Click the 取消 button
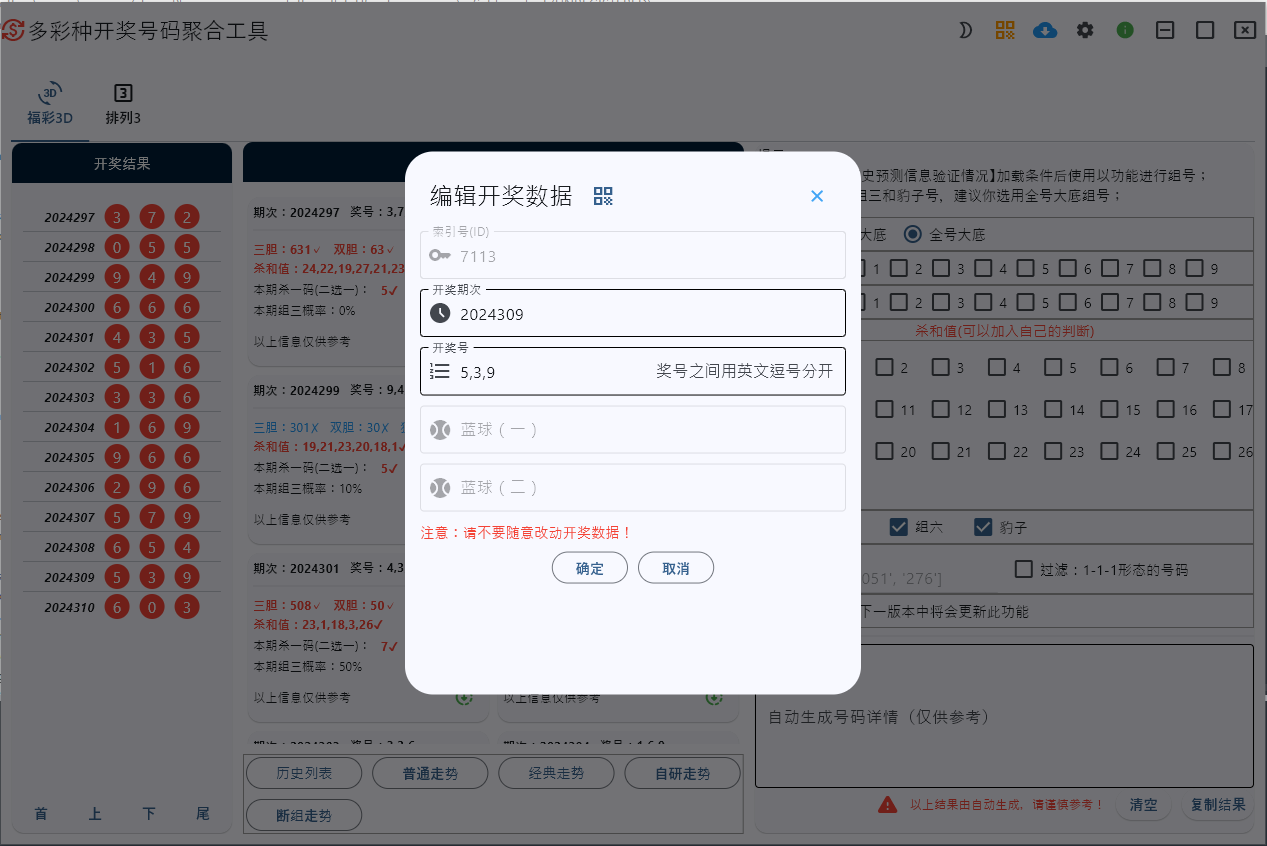The width and height of the screenshot is (1267, 846). click(x=676, y=568)
